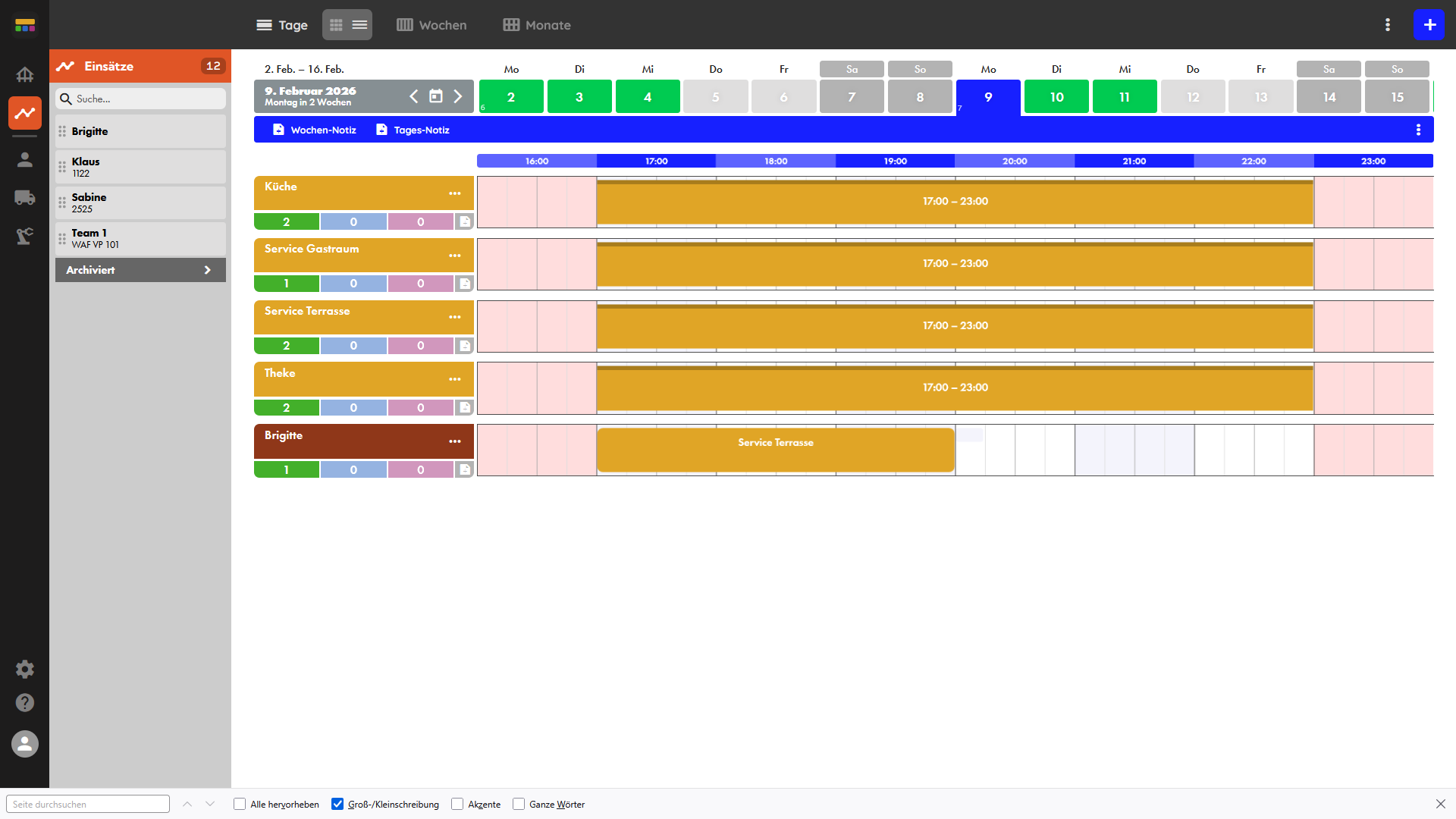Enable Ganze Wörter checkbox
This screenshot has height=819, width=1456.
click(x=519, y=804)
